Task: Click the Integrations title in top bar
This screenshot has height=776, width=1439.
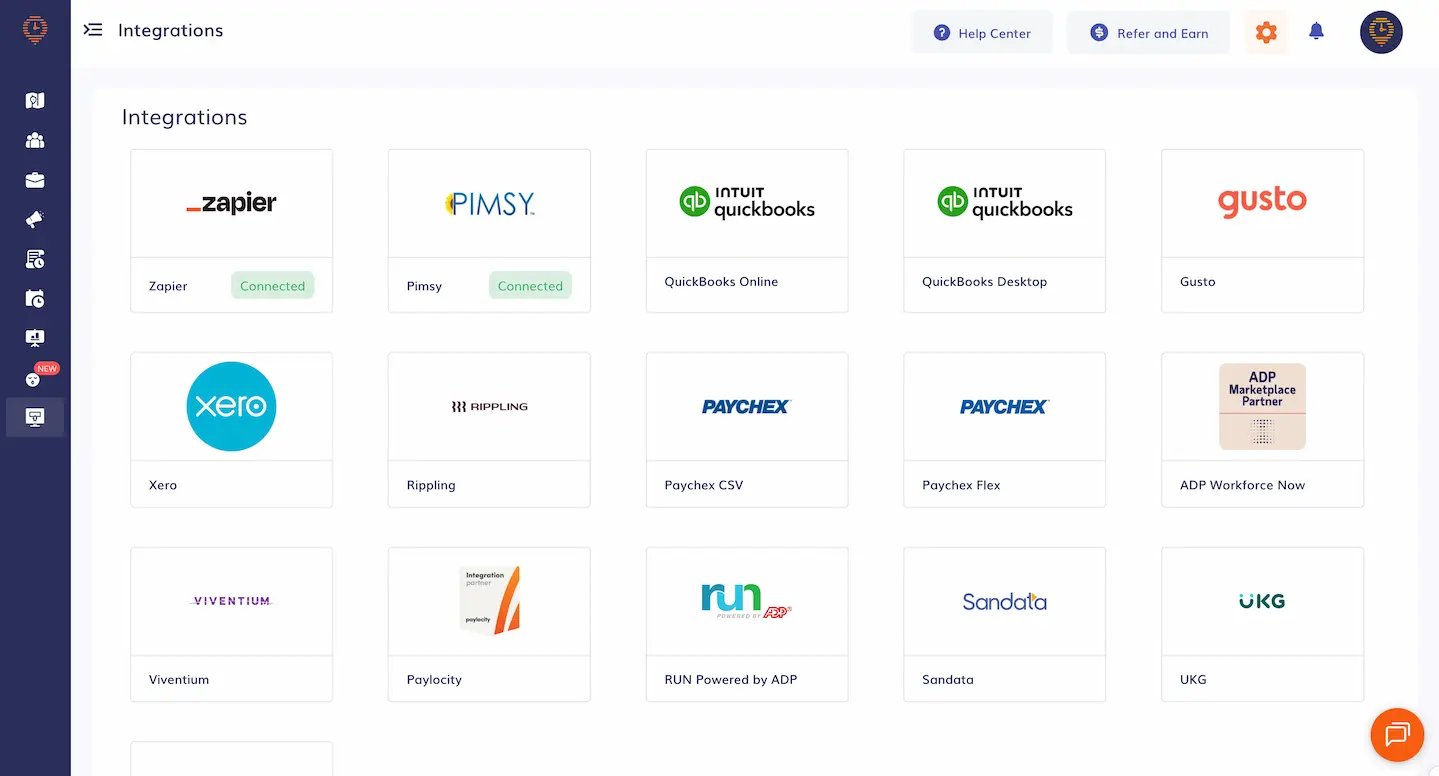Action: pyautogui.click(x=171, y=31)
